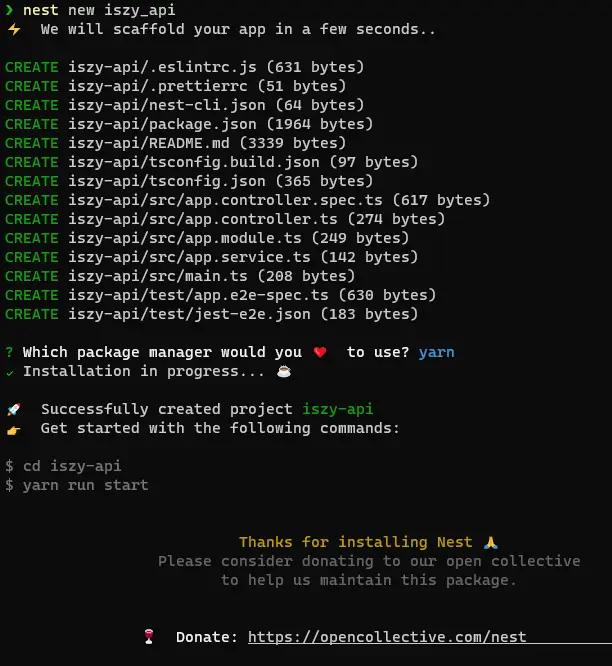Click the praying hands emoji
Viewport: 612px width, 666px height.
pyautogui.click(x=490, y=542)
